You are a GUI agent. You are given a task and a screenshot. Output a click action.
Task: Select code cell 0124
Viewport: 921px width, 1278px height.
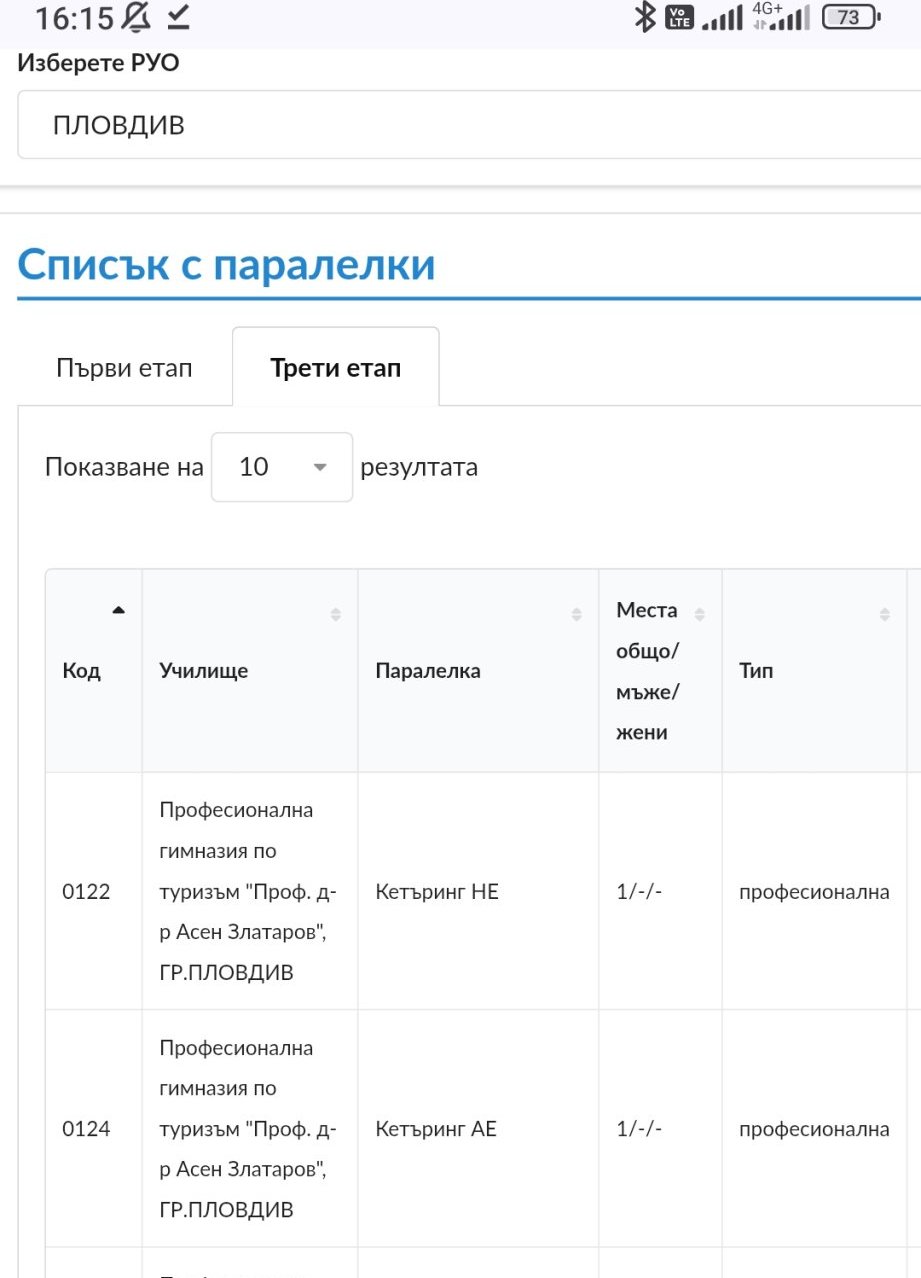tap(86, 1130)
